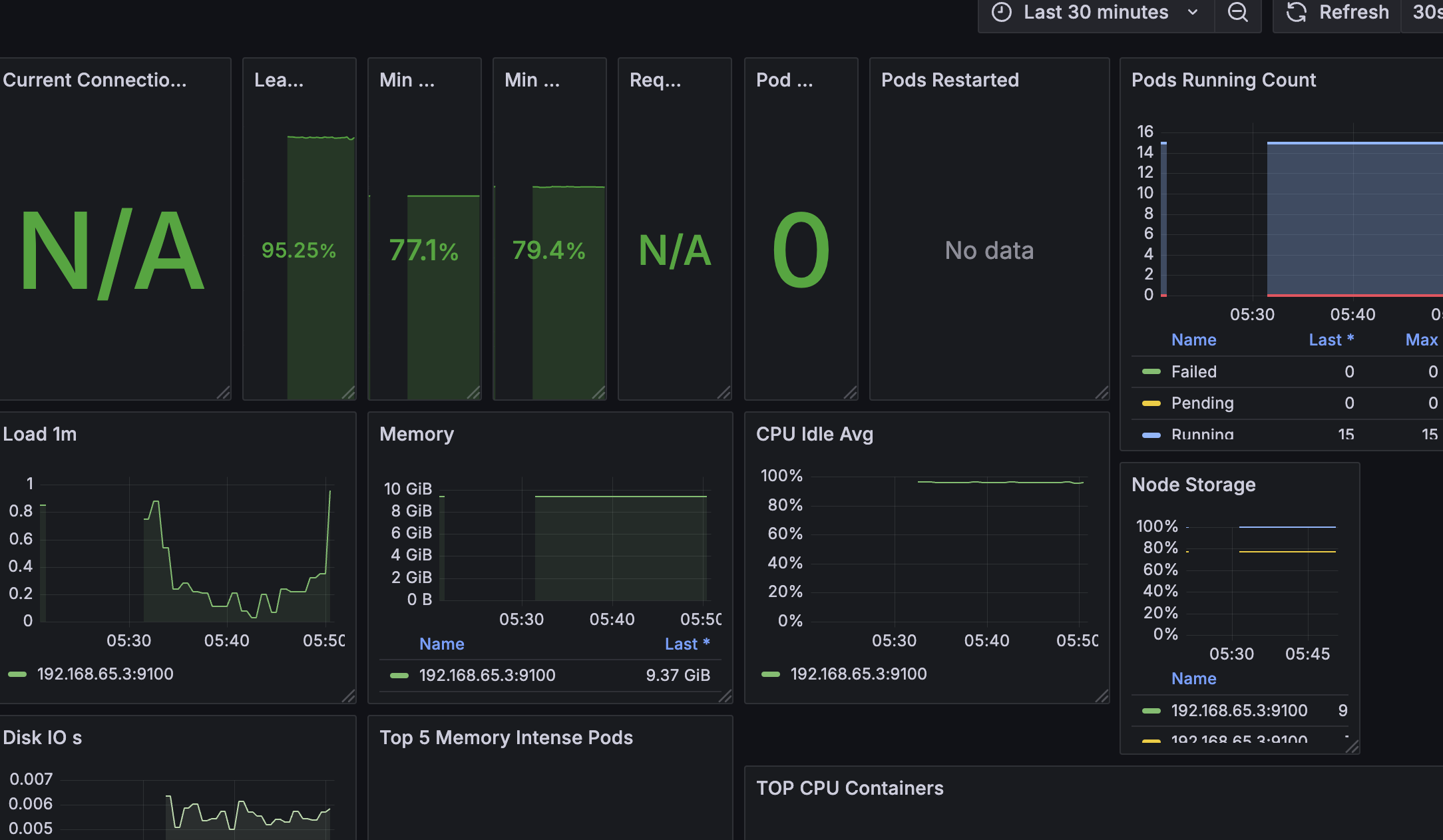
Task: Click the refresh dashboard icon
Action: 1296,13
